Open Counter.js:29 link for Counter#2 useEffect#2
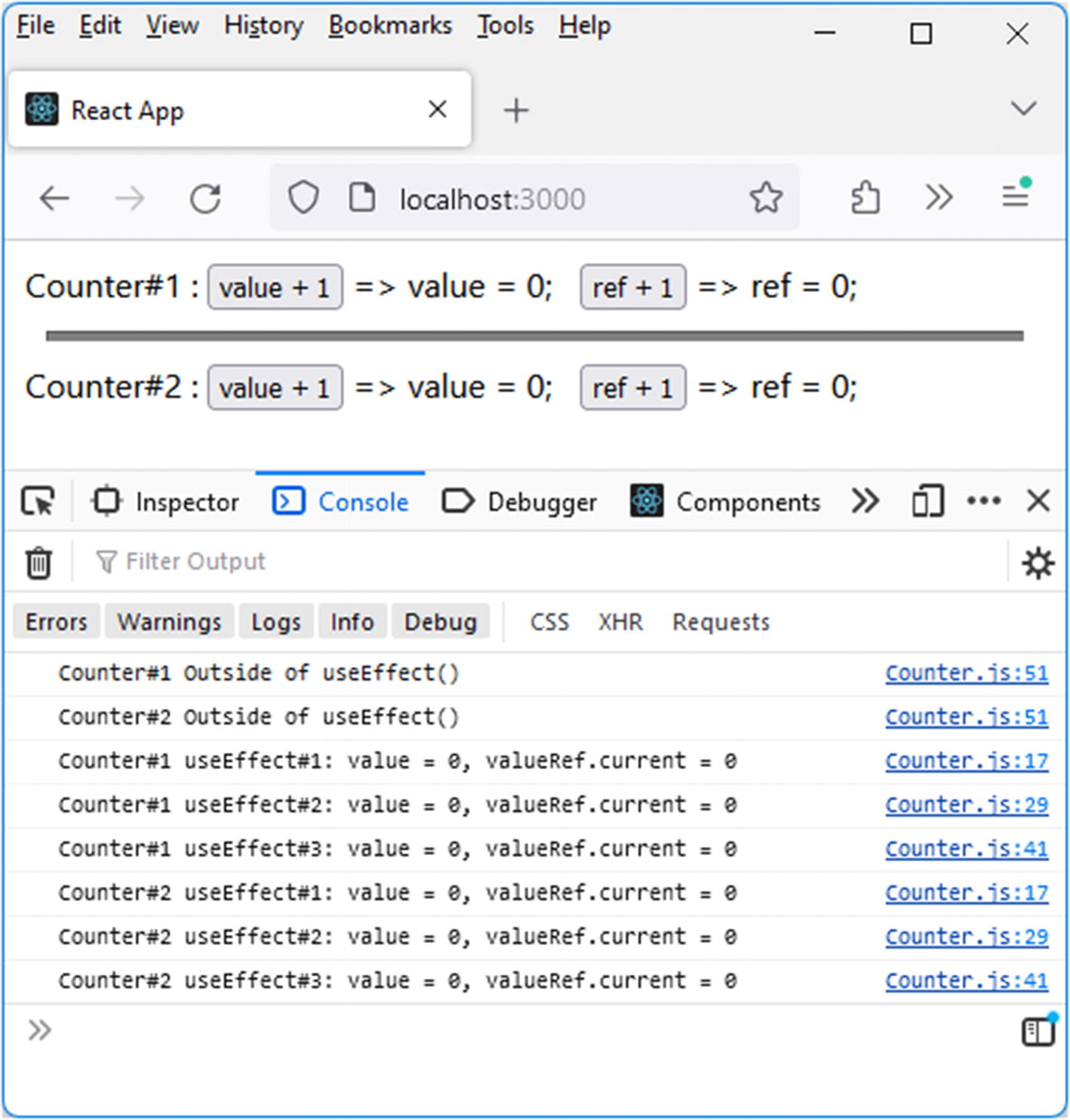 tap(966, 937)
